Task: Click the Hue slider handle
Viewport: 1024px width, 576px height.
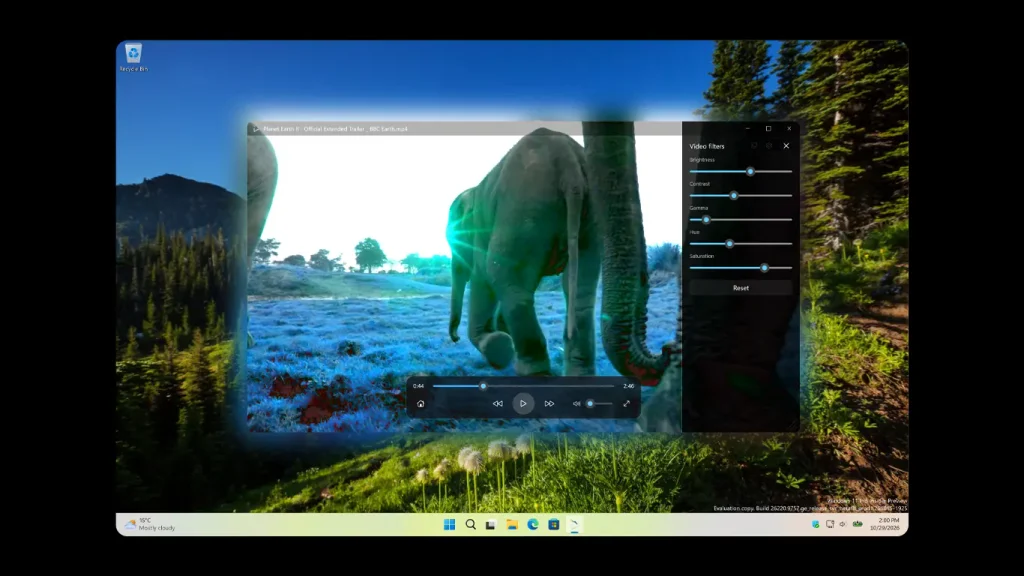Action: (729, 244)
